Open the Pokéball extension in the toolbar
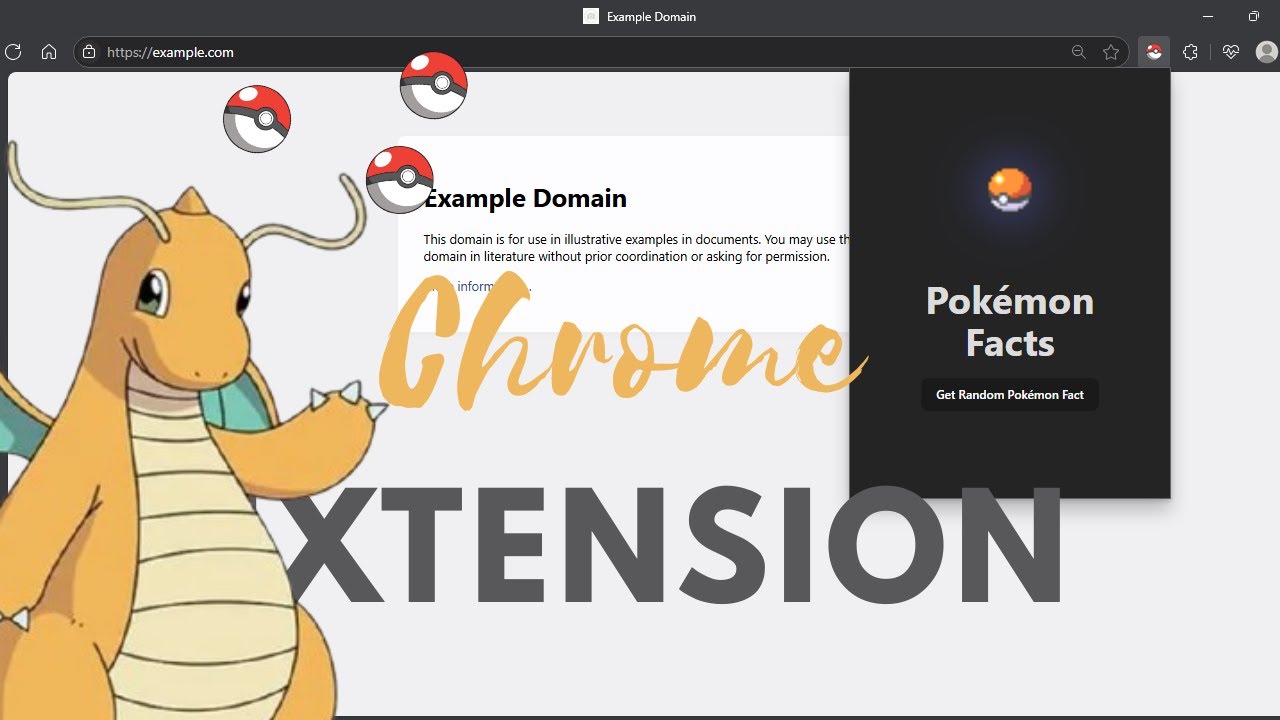 1154,52
